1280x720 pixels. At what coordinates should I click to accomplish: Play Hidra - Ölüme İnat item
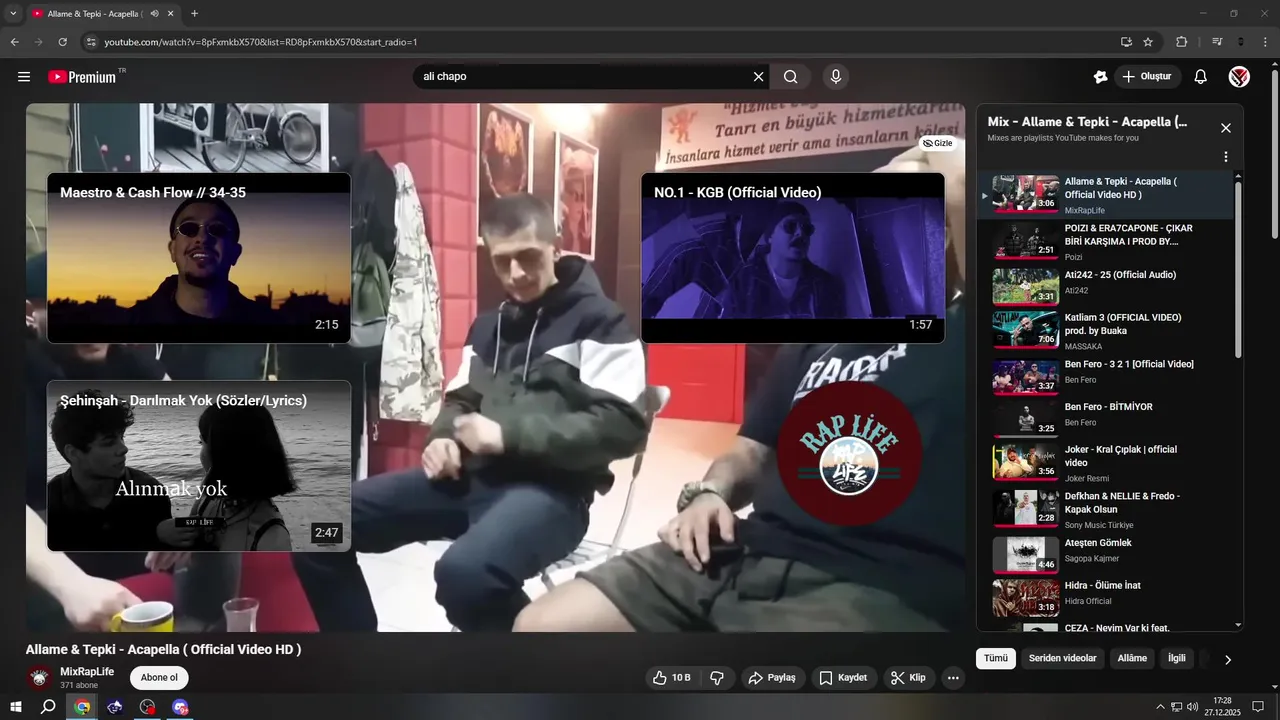1107,596
